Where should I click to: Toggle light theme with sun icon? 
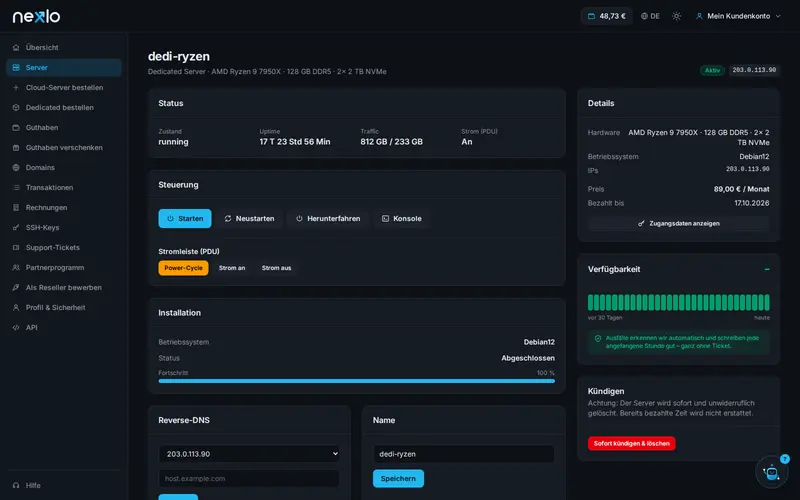[677, 16]
